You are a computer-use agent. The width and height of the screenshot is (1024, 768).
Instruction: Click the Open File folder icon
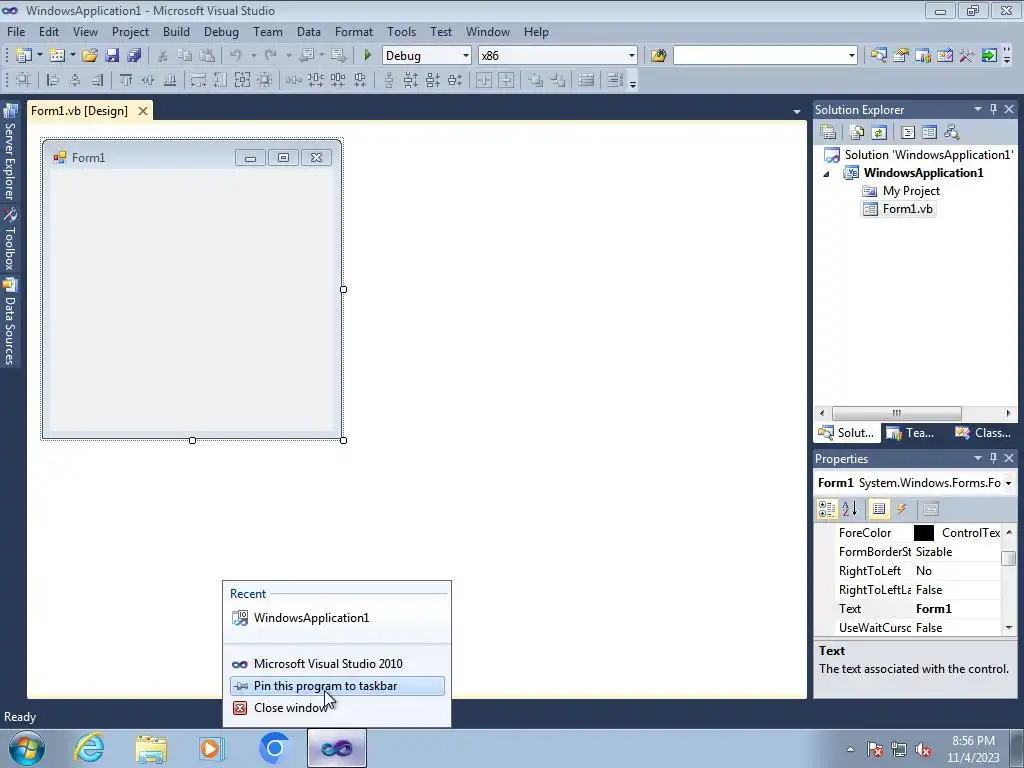click(x=89, y=56)
